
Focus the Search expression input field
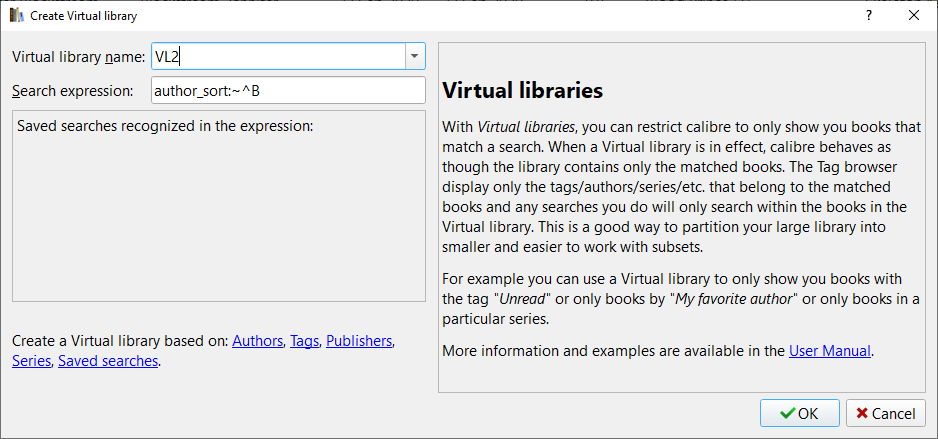pos(288,91)
